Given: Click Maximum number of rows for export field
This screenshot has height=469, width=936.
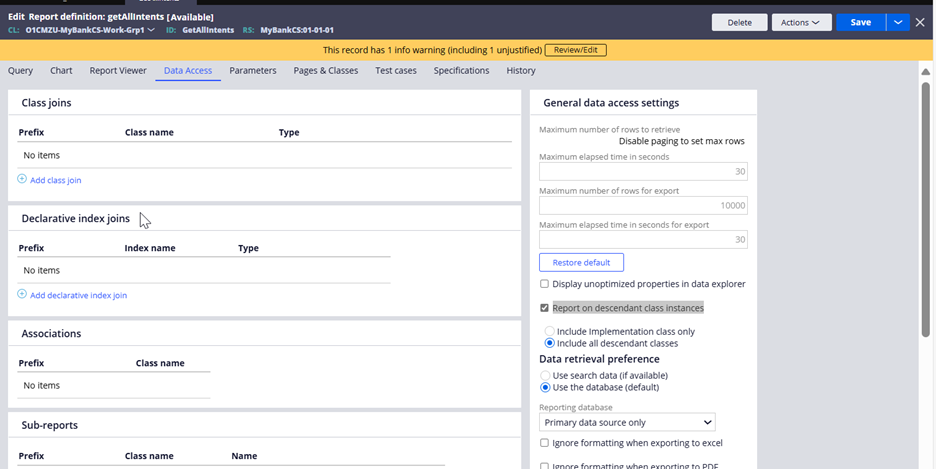Looking at the screenshot, I should [x=643, y=206].
